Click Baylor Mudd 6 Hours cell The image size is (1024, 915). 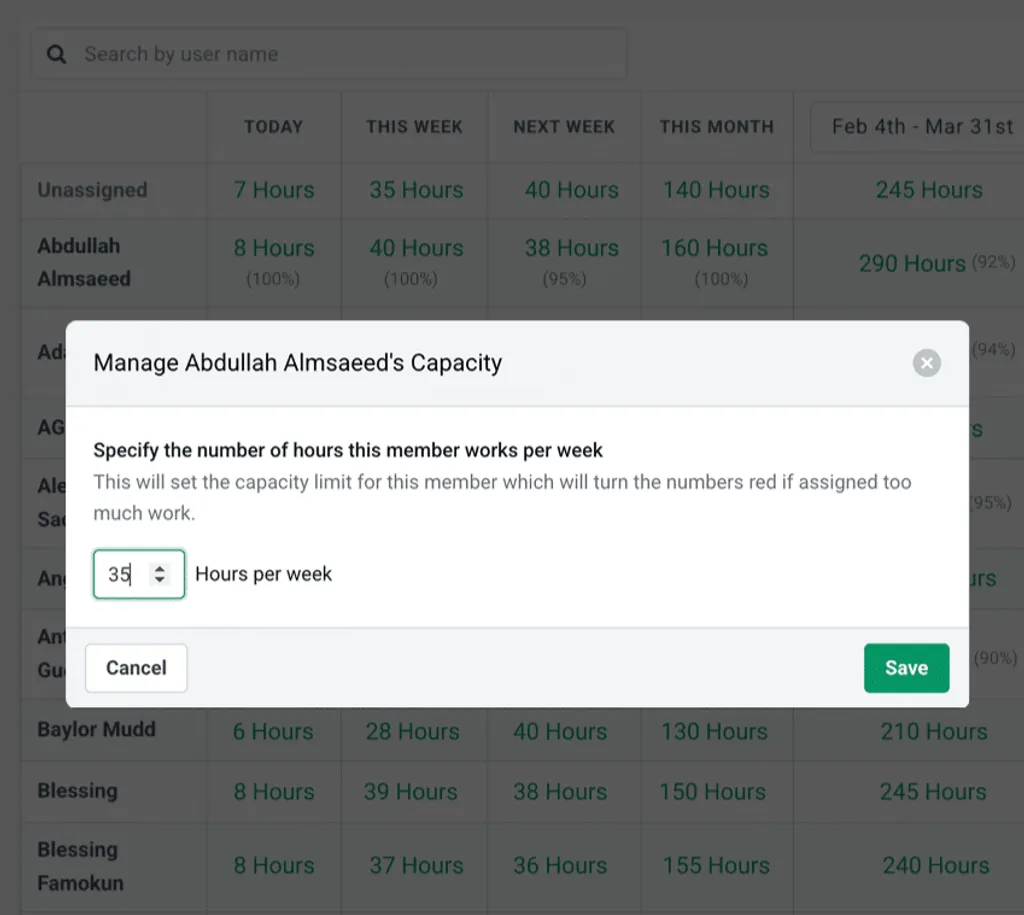(x=273, y=731)
